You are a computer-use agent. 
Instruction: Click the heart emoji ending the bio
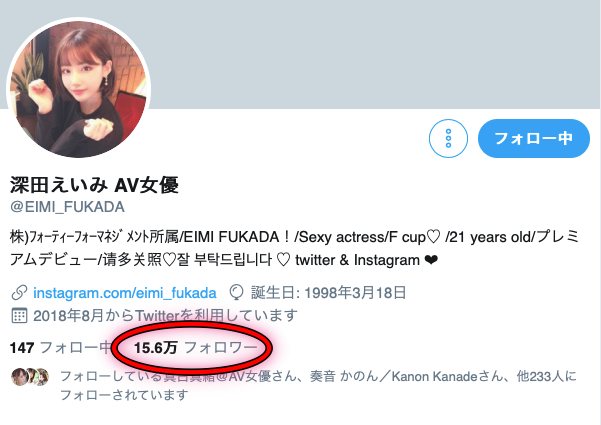click(431, 260)
